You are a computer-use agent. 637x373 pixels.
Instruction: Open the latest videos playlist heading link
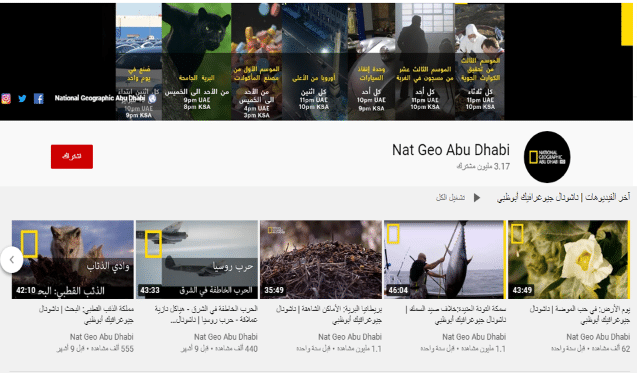[563, 198]
